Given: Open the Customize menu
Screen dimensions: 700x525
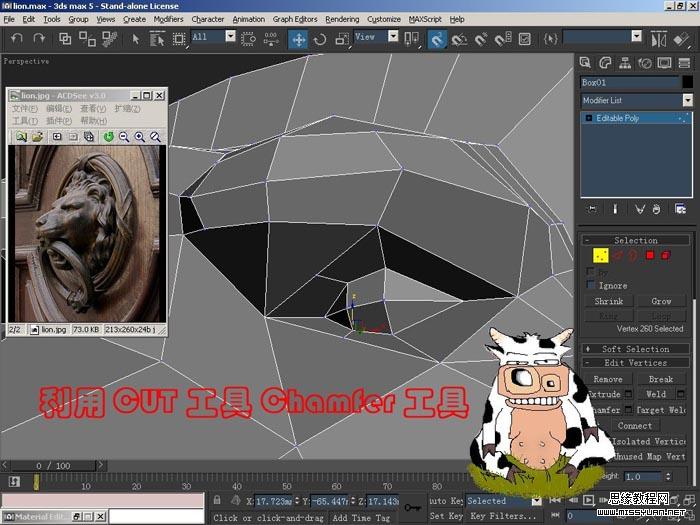Looking at the screenshot, I should [383, 19].
